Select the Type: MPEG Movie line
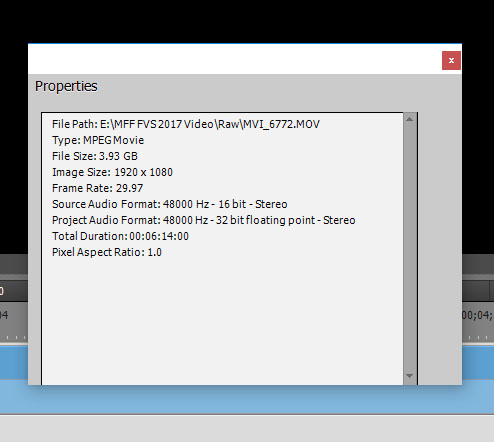Viewport: 494px width, 442px height. pos(98,140)
